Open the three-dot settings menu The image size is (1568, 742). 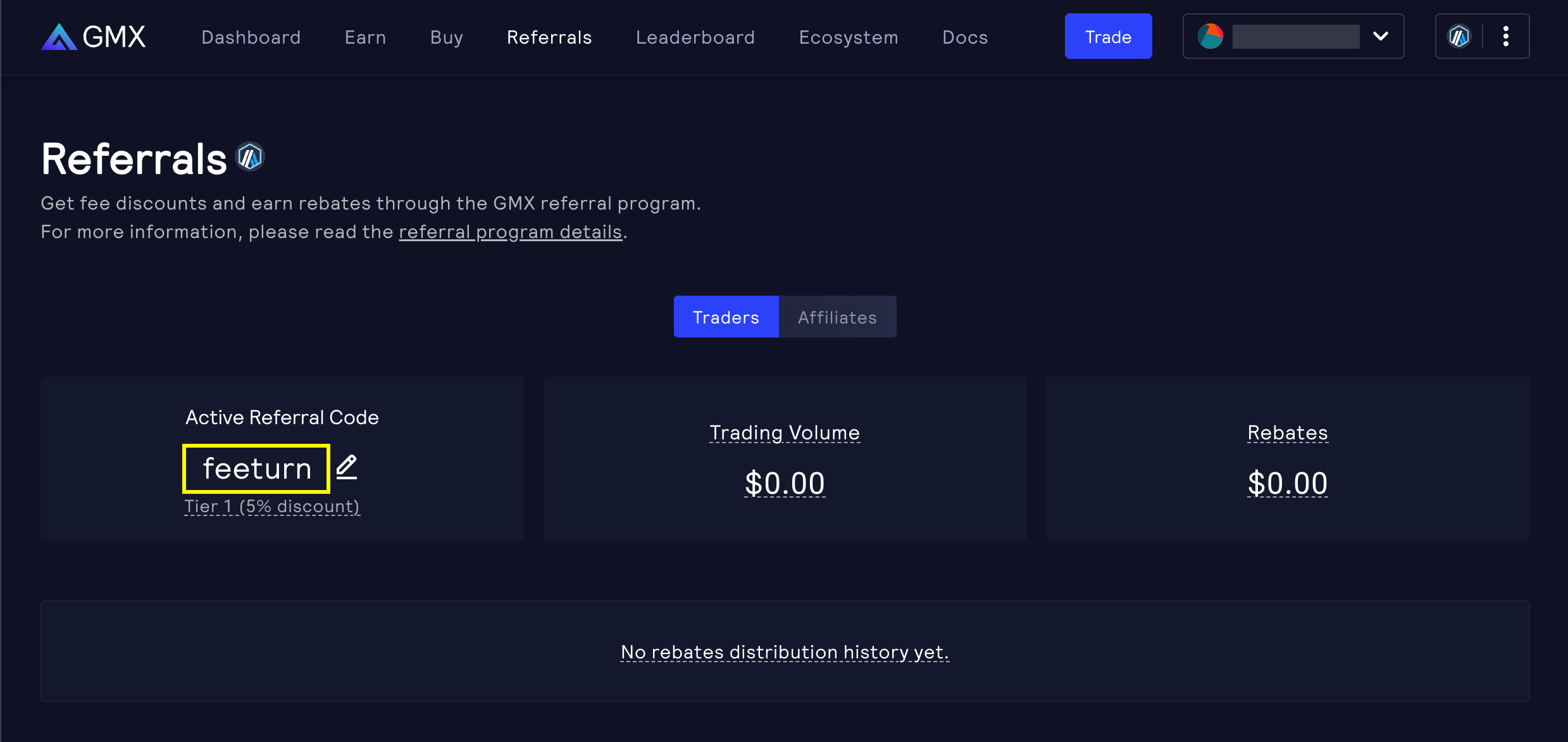point(1506,37)
